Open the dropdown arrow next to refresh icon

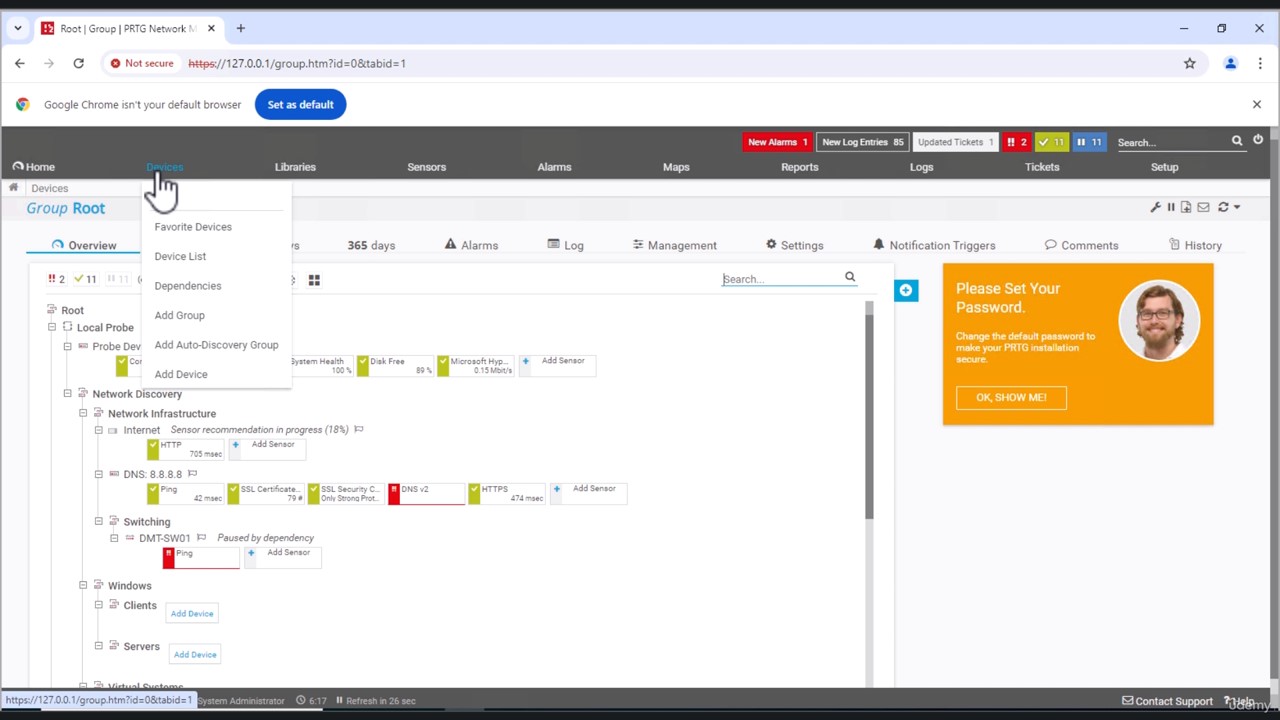pos(1237,207)
